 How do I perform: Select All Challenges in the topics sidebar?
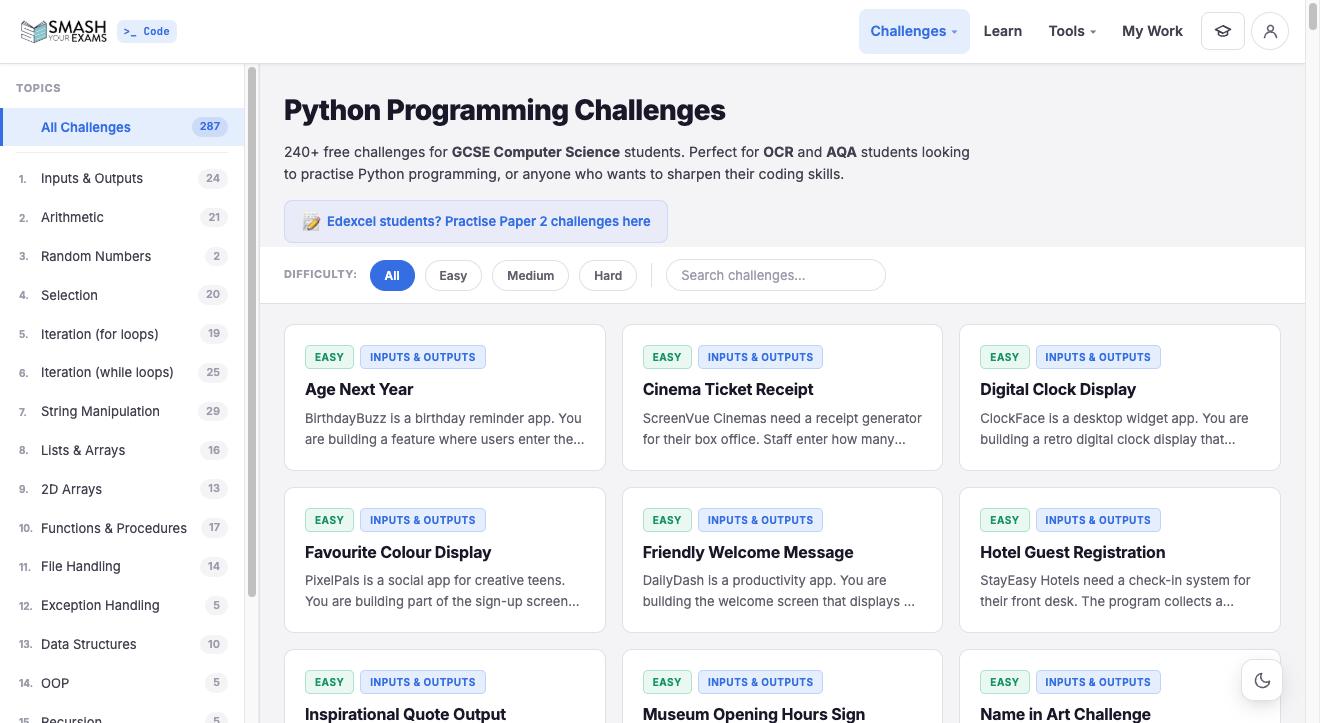[x=122, y=127]
